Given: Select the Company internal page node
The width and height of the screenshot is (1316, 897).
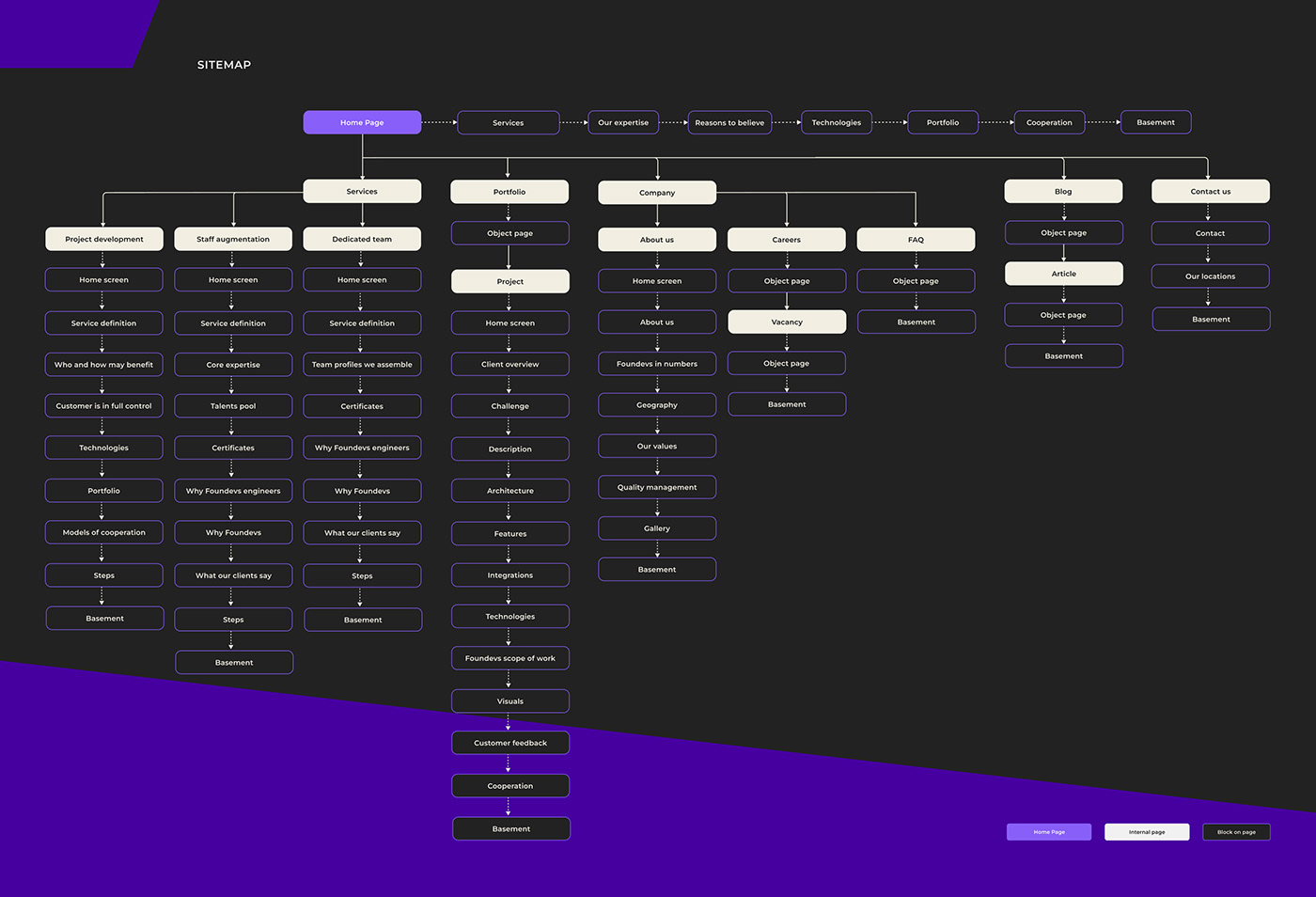Looking at the screenshot, I should coord(657,193).
